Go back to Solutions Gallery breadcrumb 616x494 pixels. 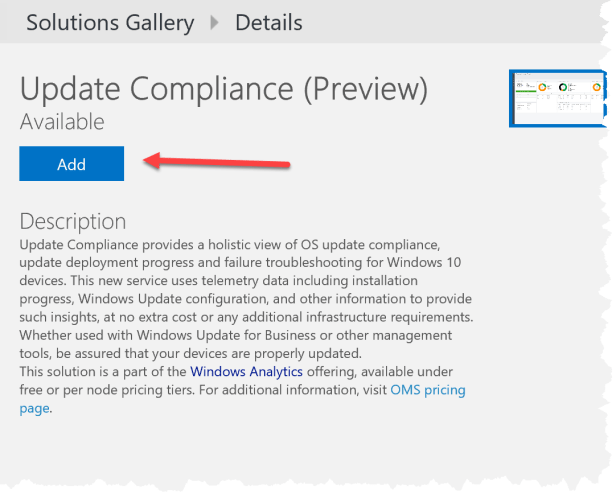pyautogui.click(x=110, y=21)
